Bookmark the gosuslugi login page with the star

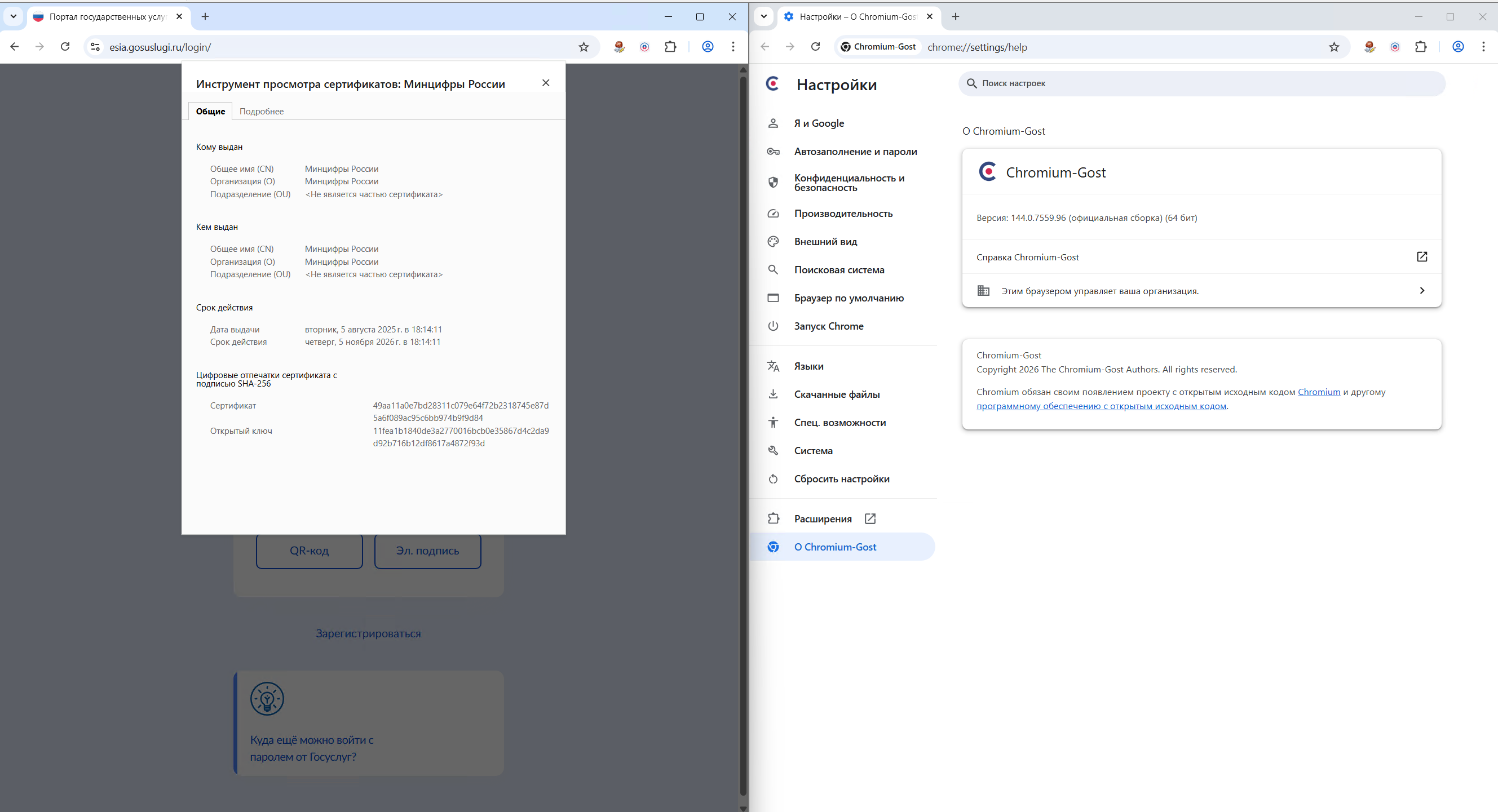click(x=584, y=47)
